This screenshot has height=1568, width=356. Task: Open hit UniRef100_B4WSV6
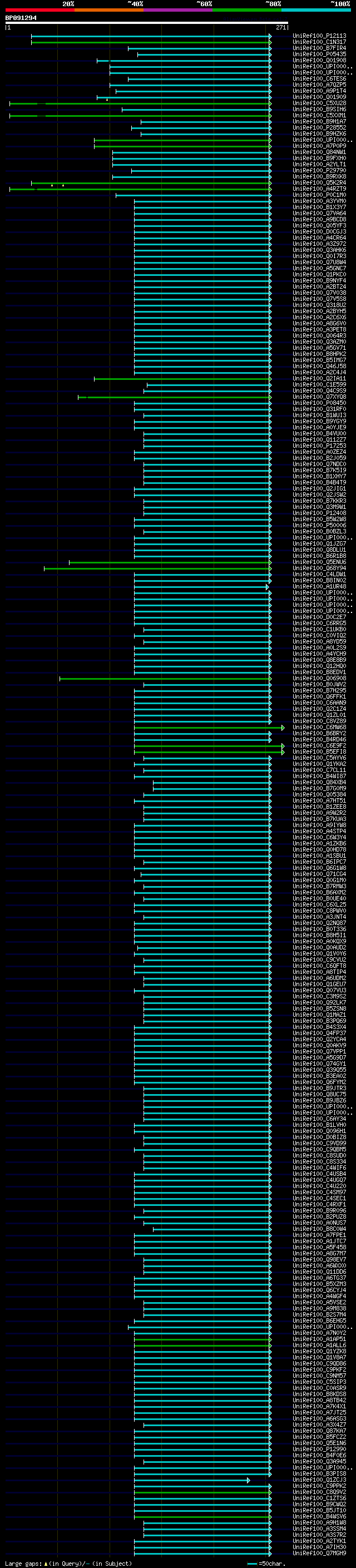(319, 1516)
